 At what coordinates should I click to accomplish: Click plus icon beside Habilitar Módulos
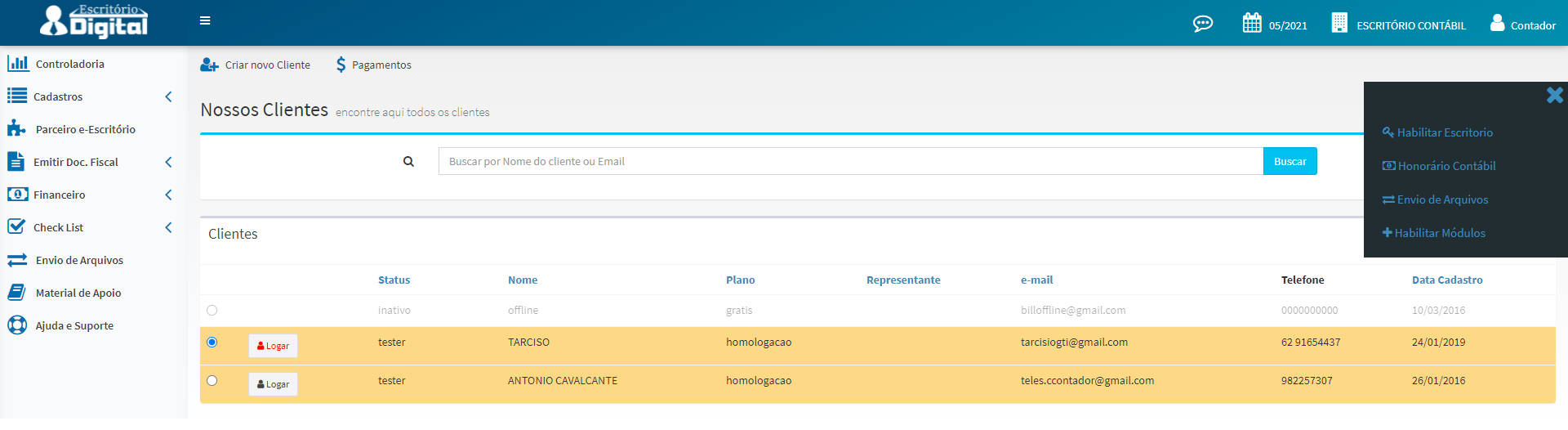[x=1387, y=233]
